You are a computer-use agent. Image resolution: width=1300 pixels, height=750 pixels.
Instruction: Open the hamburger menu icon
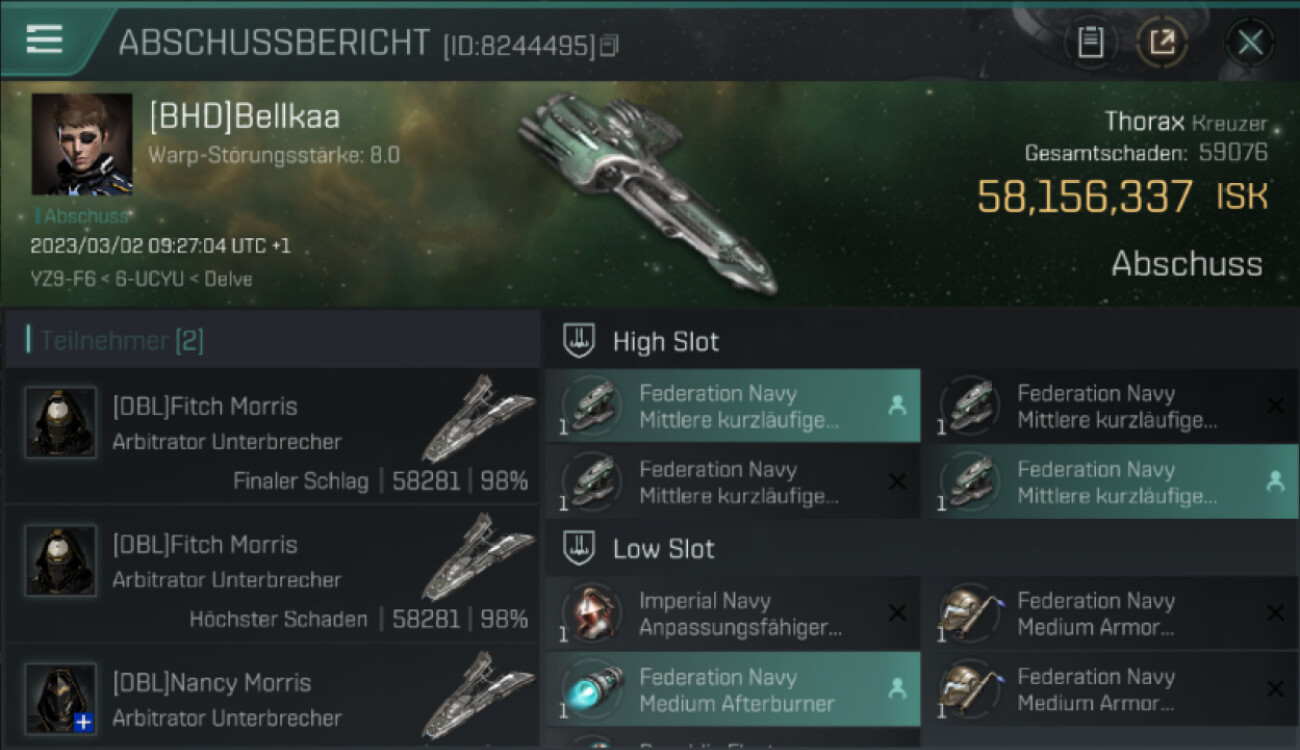pos(44,39)
